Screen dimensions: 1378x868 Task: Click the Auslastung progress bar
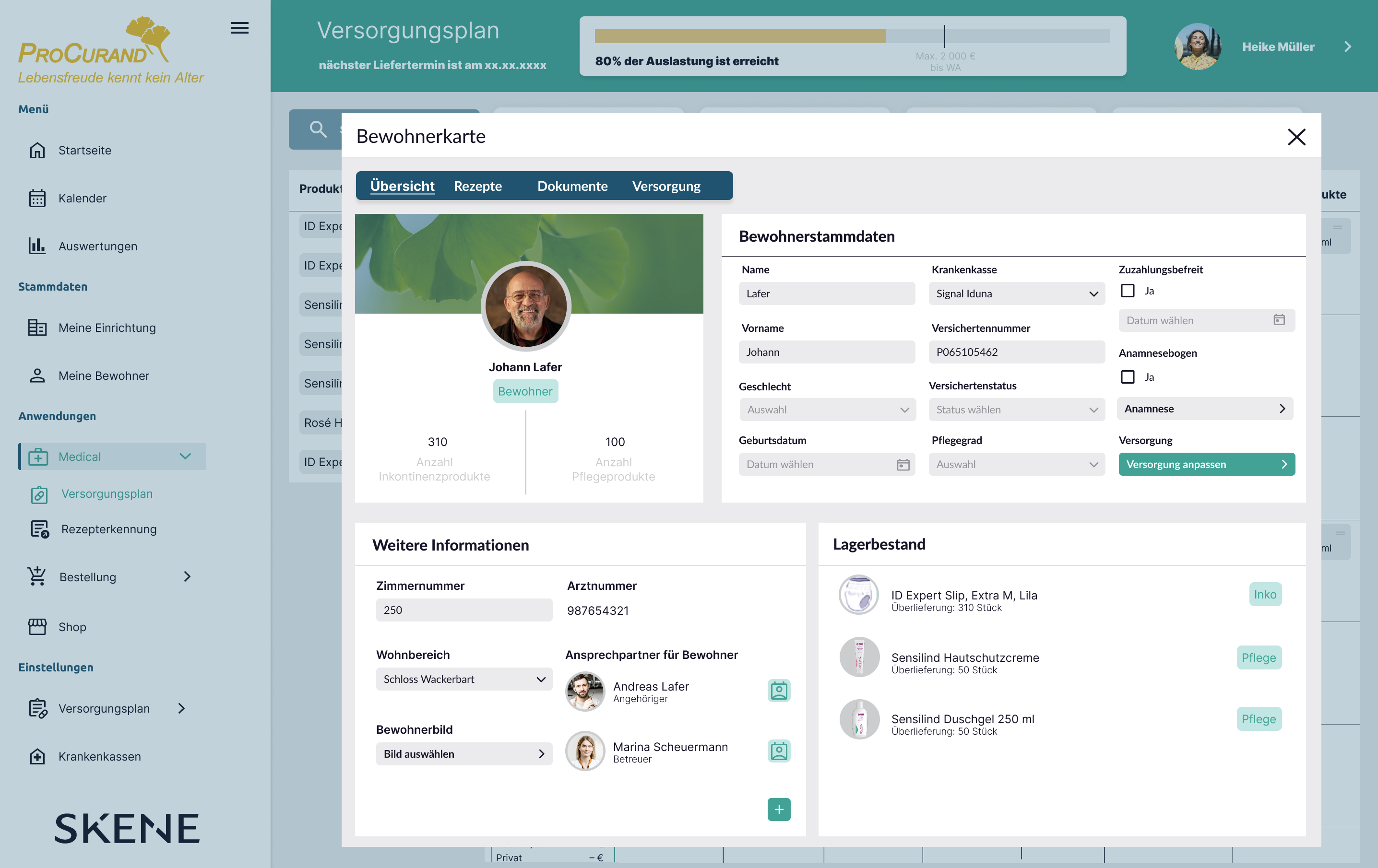[x=852, y=36]
